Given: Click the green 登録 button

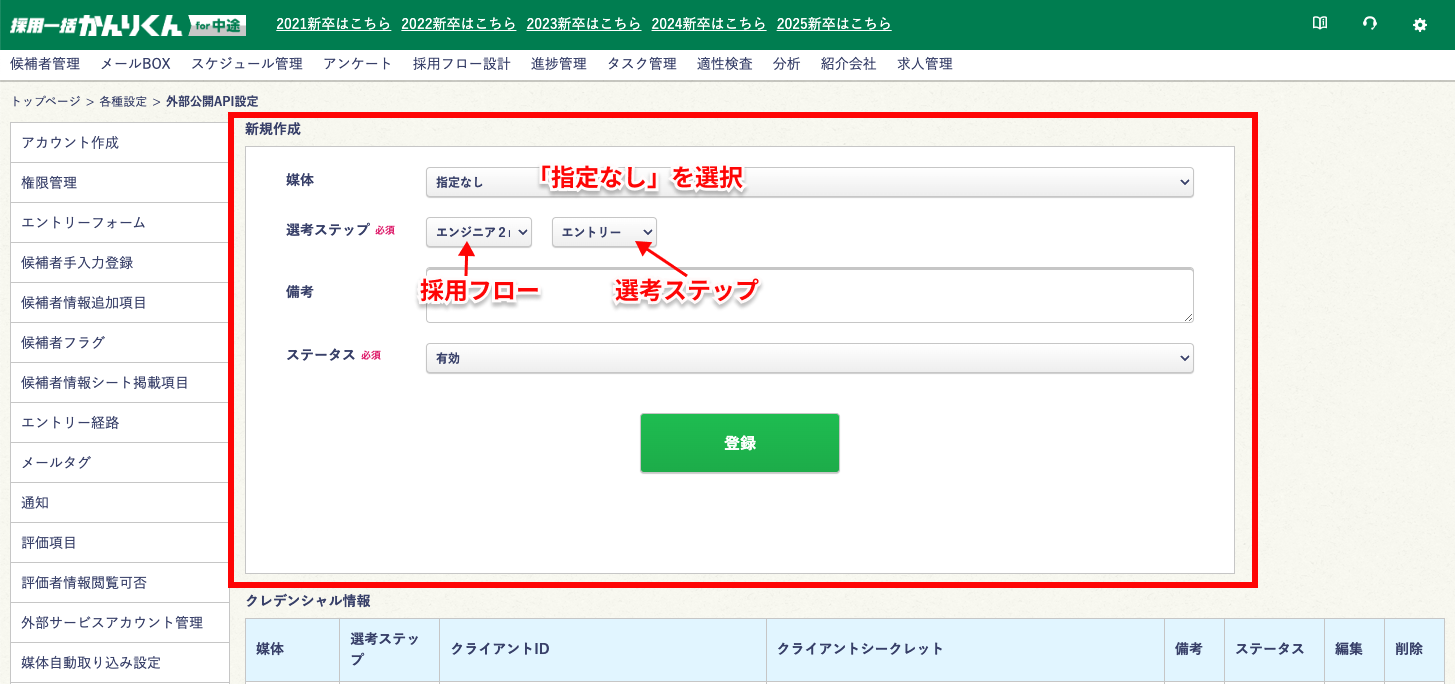Looking at the screenshot, I should [x=739, y=443].
